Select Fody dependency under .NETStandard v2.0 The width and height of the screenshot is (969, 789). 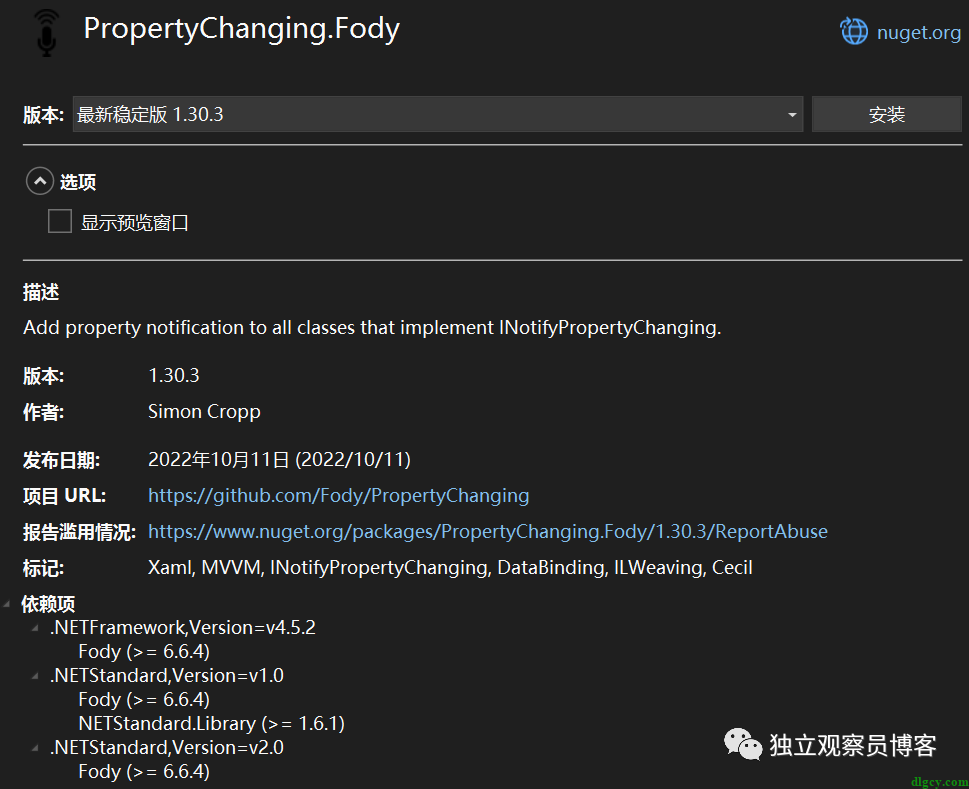[x=144, y=772]
